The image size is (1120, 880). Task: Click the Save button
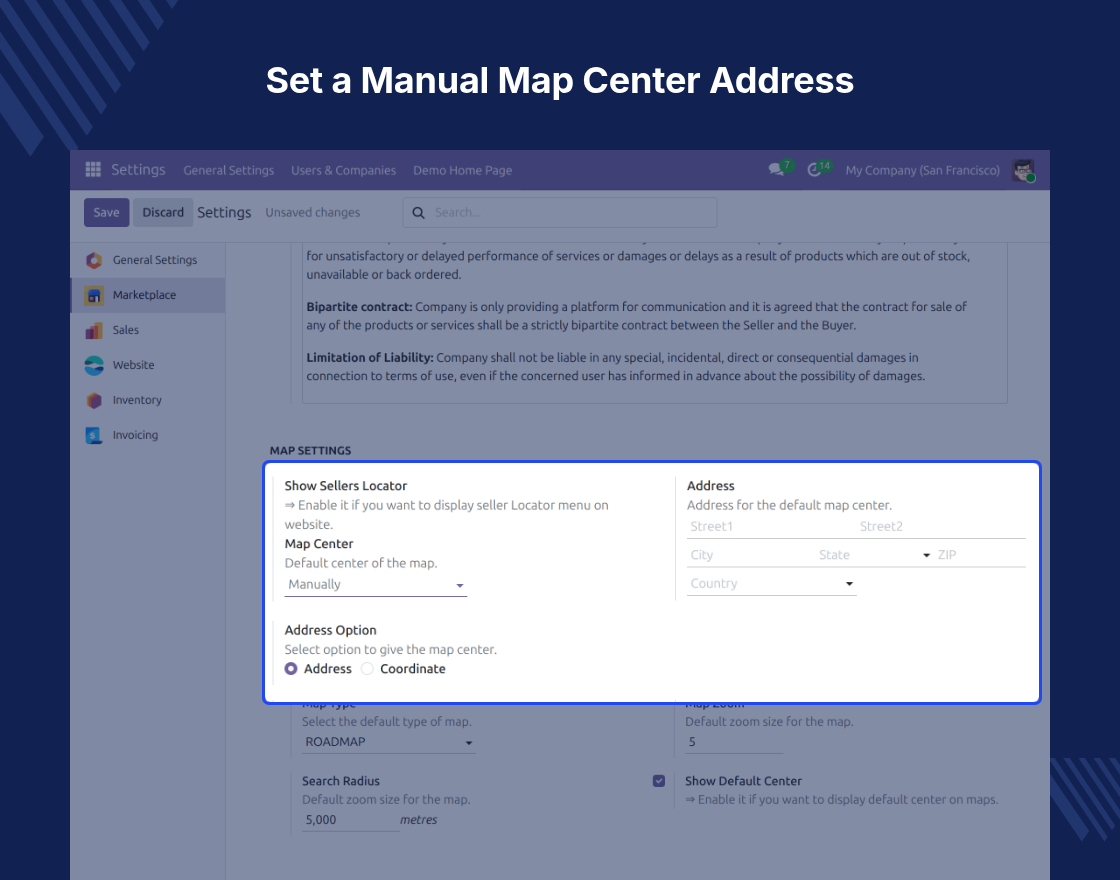[x=106, y=212]
